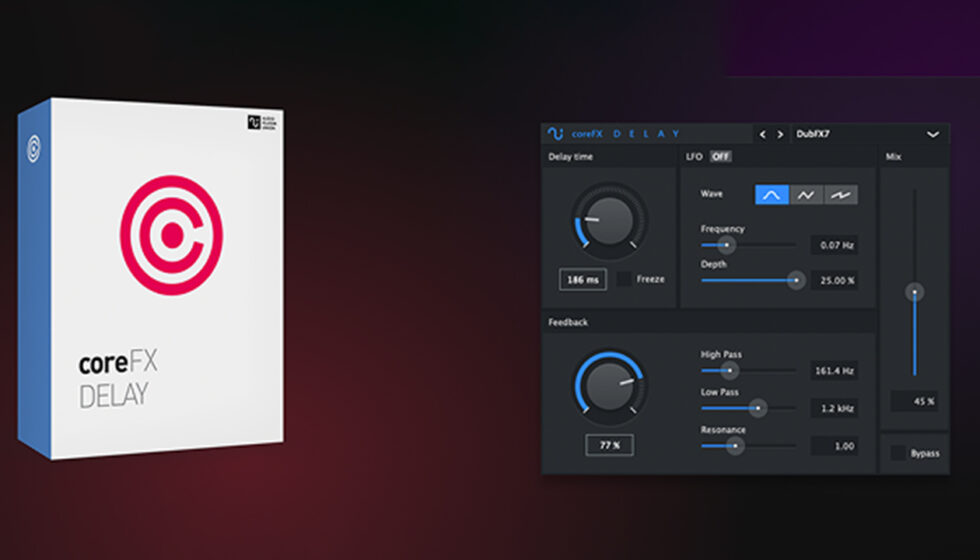Image resolution: width=980 pixels, height=560 pixels.
Task: Expand preset list chevron
Action: click(x=933, y=134)
